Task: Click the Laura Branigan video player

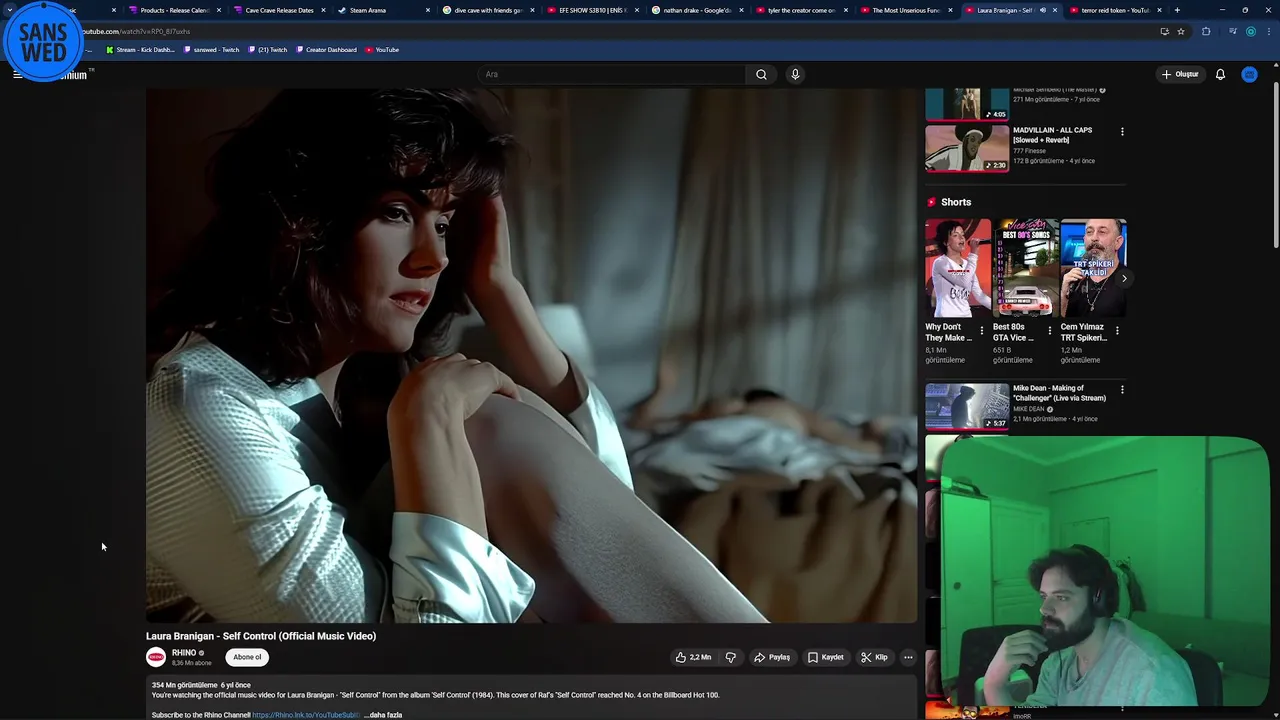Action: [x=531, y=355]
